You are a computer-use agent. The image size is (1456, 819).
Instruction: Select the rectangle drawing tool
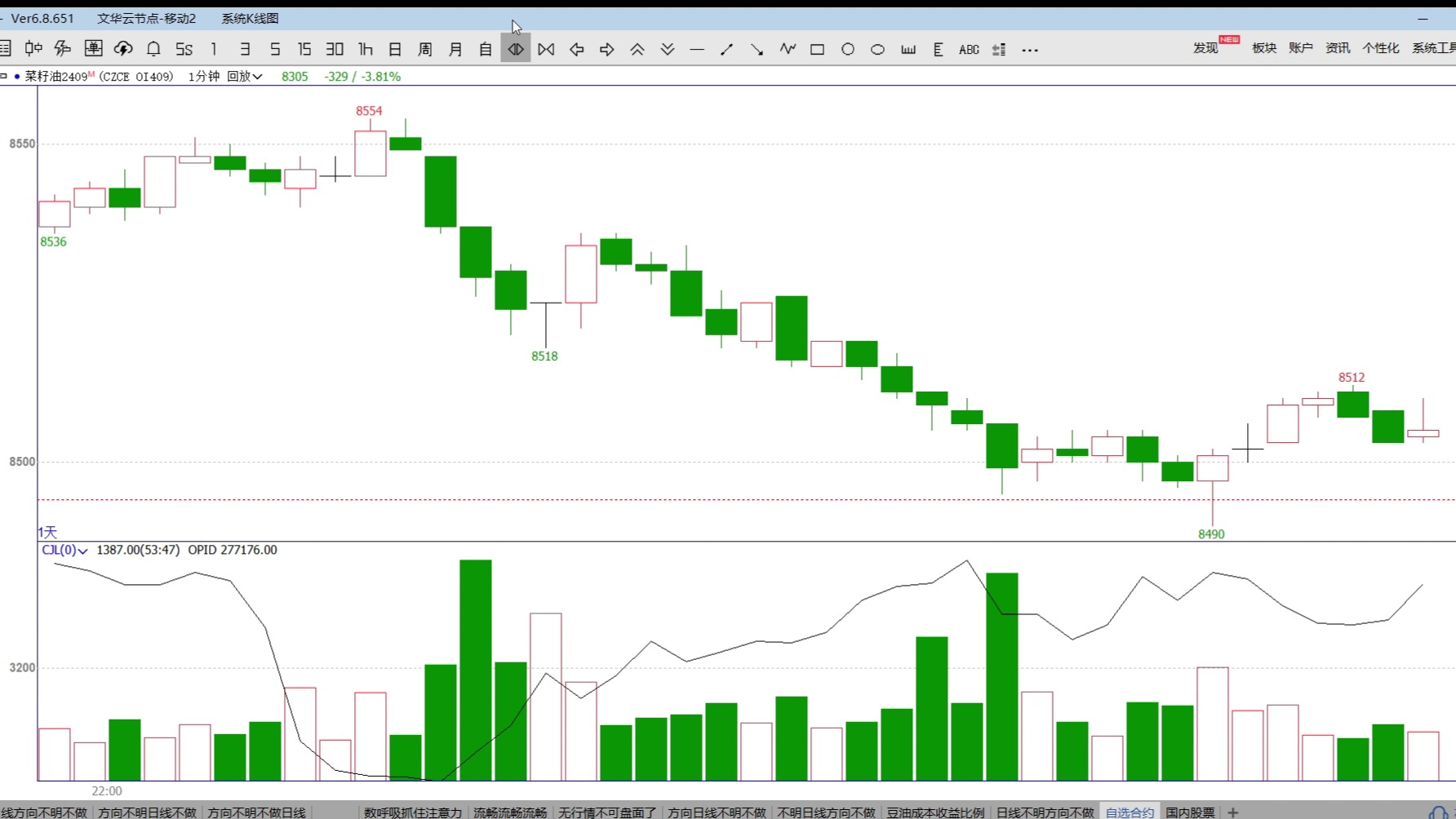[817, 50]
